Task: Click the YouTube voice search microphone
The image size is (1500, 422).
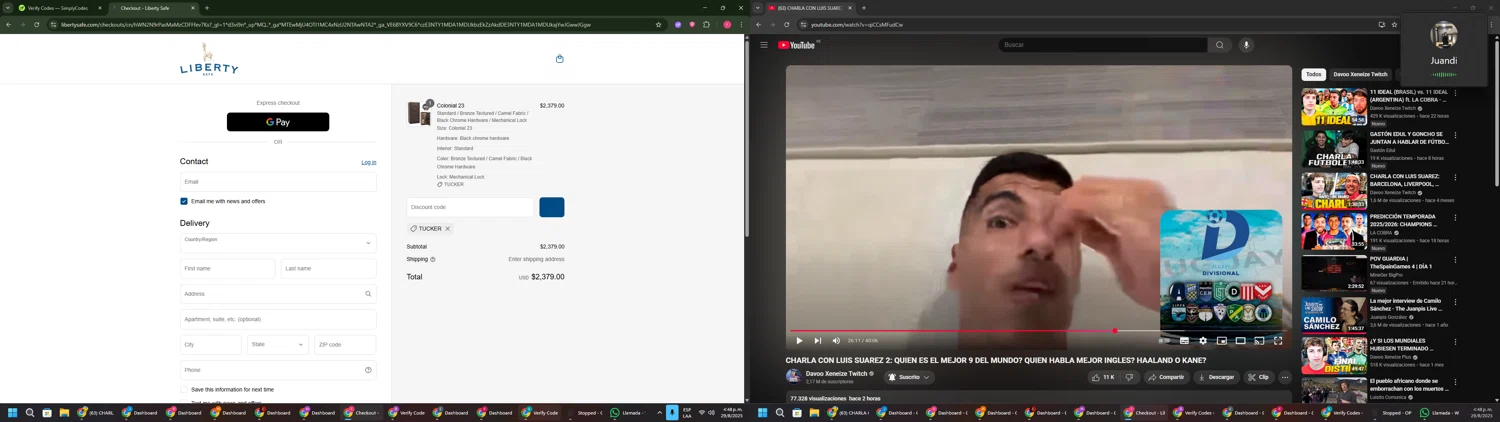Action: pos(1246,45)
